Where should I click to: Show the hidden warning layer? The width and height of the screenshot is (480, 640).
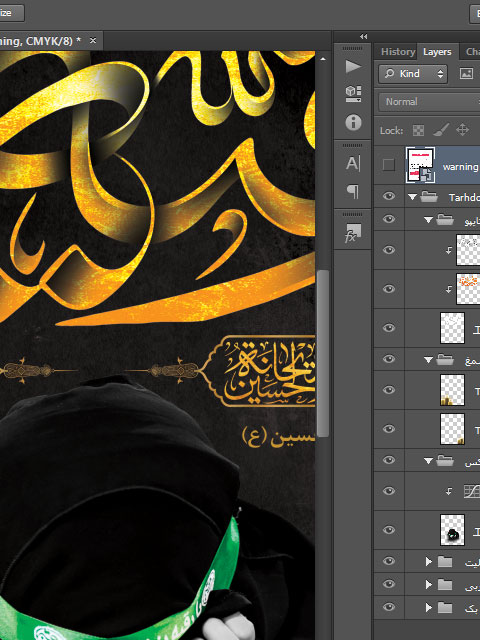point(389,165)
